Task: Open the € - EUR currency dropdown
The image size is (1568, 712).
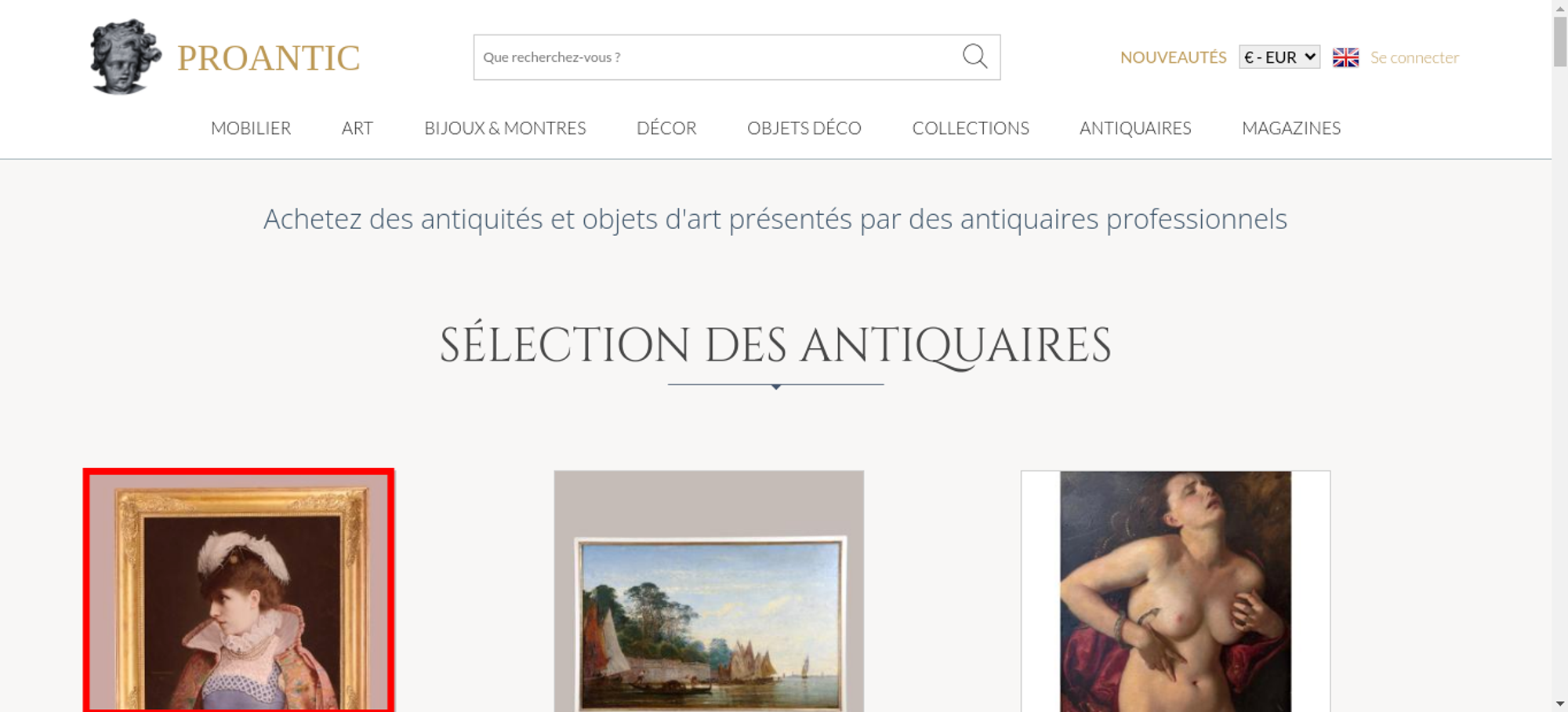Action: 1279,57
